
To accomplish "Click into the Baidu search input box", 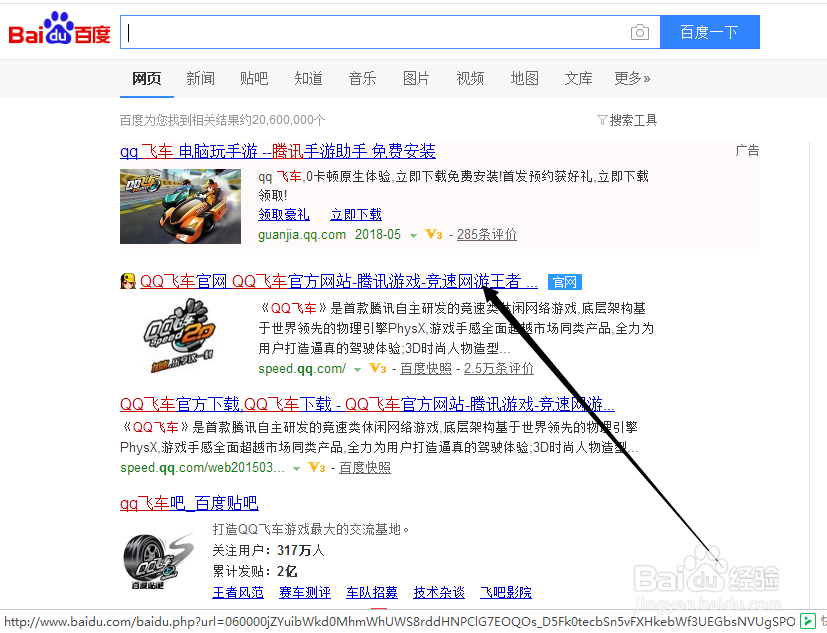I will pos(374,32).
